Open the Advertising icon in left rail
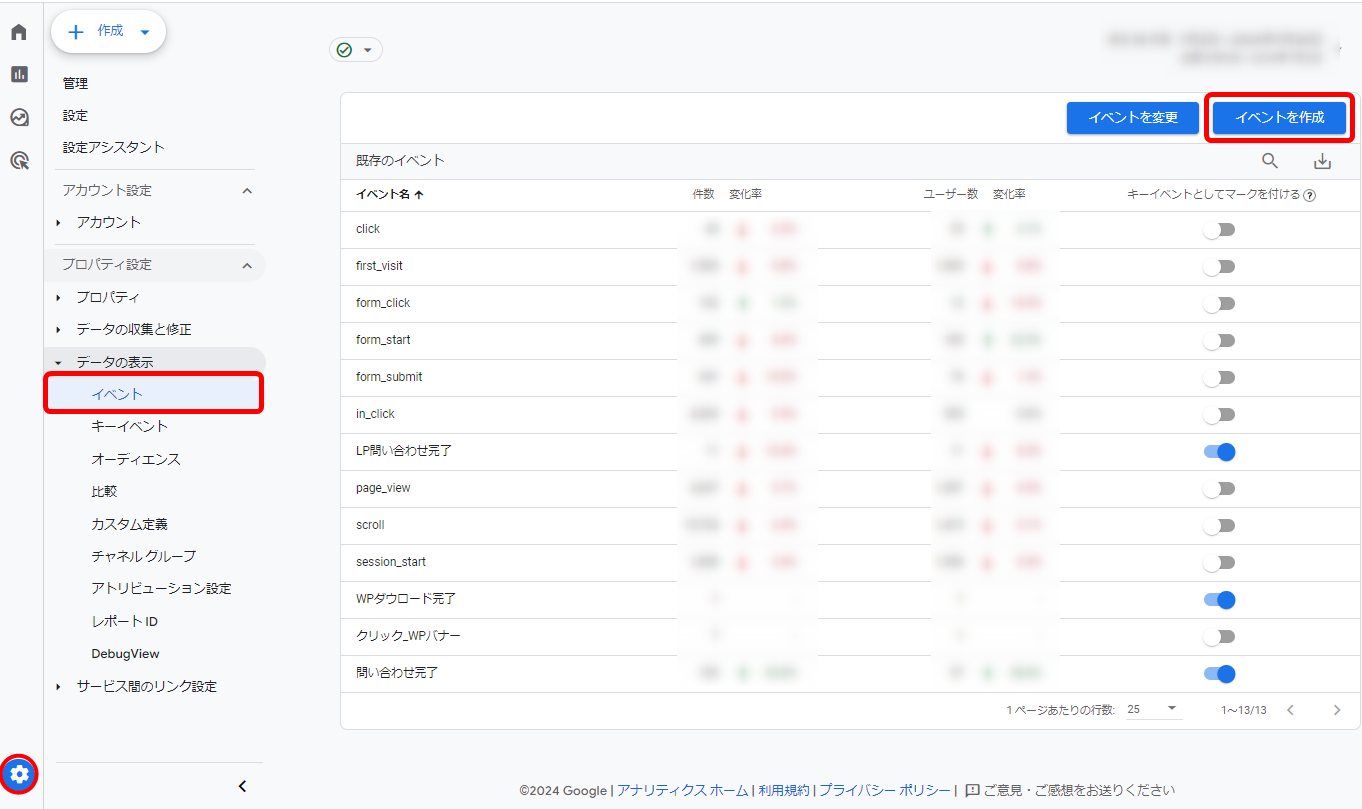The width and height of the screenshot is (1362, 809). pos(19,160)
